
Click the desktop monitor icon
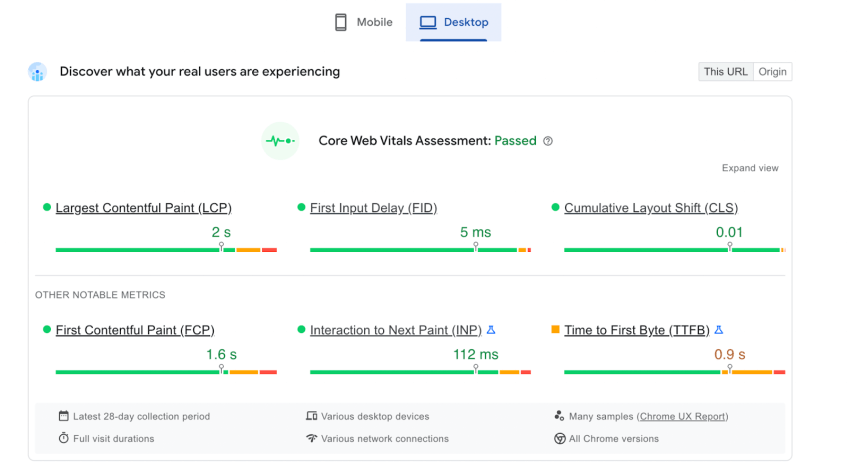(x=428, y=23)
